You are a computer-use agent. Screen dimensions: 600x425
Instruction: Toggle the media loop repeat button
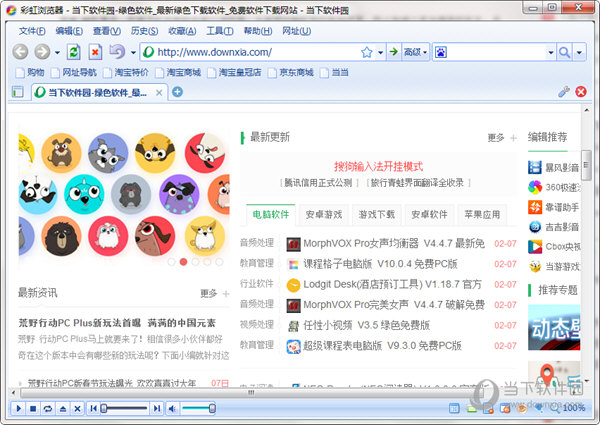[48, 409]
